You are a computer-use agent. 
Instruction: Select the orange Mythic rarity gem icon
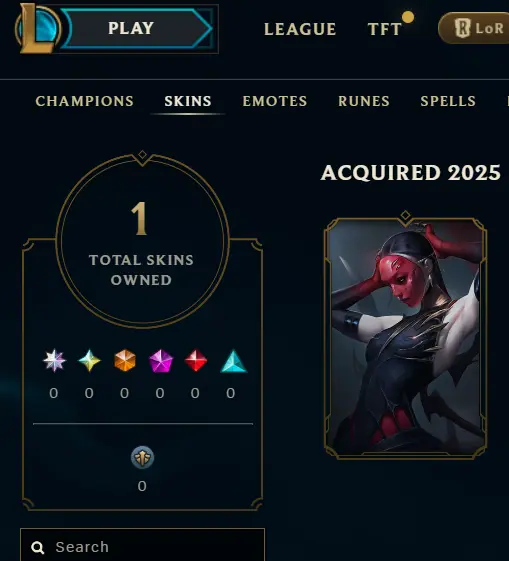coord(125,361)
